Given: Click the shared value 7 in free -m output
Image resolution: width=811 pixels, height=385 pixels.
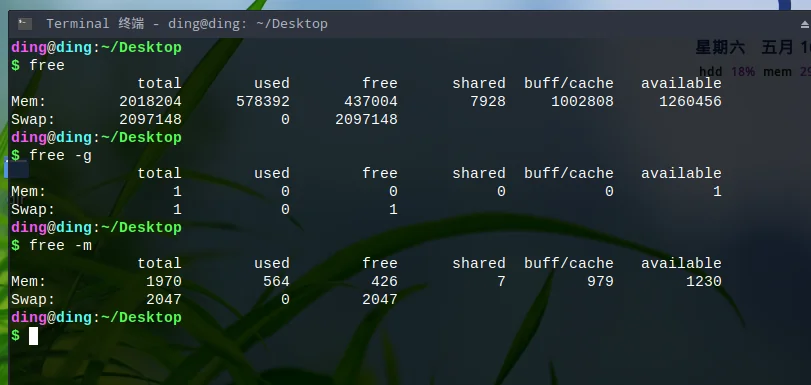Looking at the screenshot, I should [x=501, y=282].
